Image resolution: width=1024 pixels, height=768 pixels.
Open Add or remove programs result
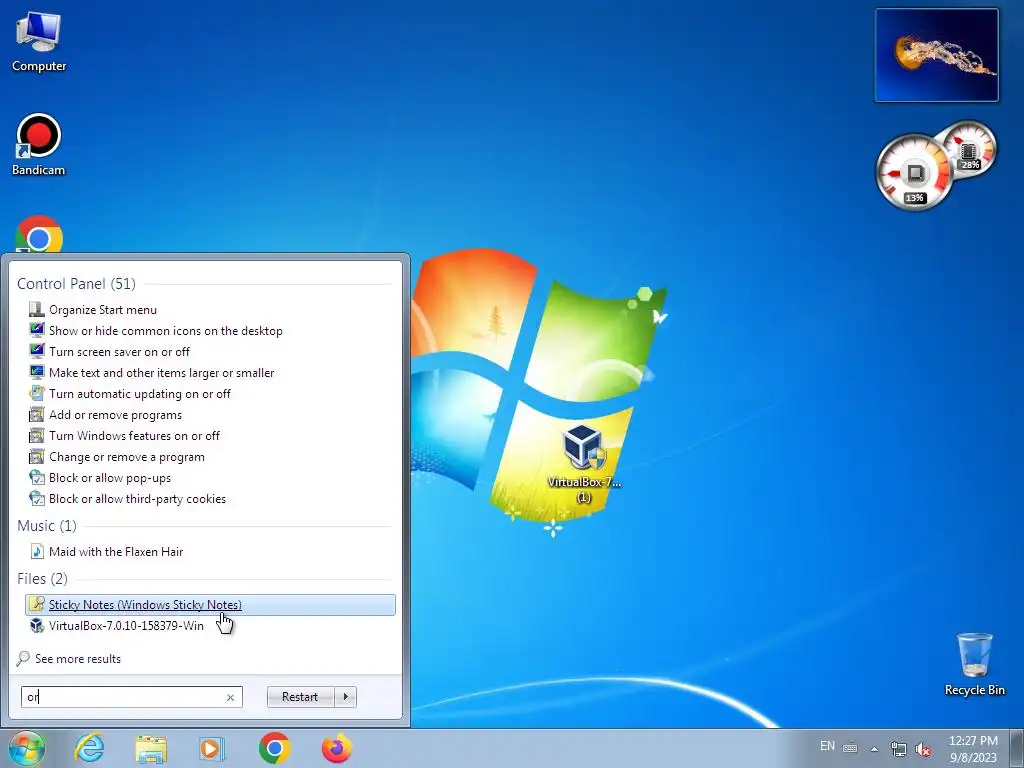[210, 415]
